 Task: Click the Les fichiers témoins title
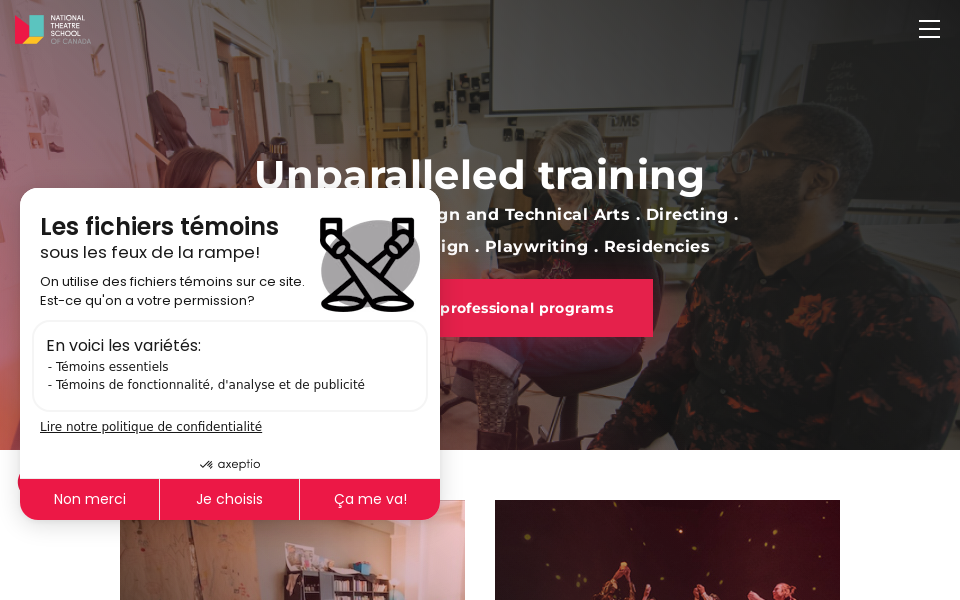pyautogui.click(x=159, y=227)
